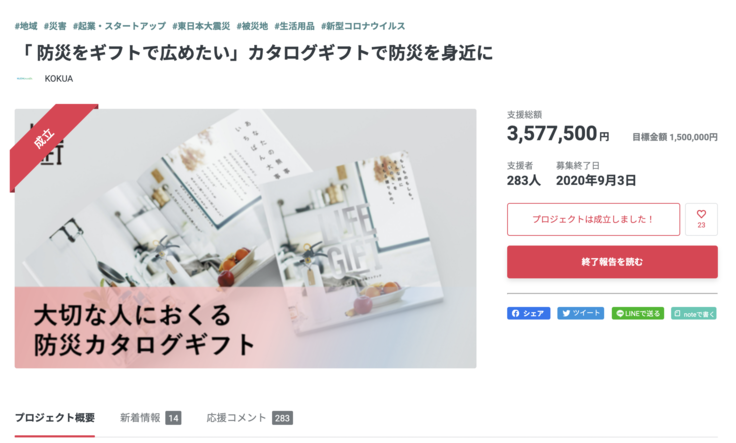
Task: Write about it on note
Action: (x=694, y=313)
